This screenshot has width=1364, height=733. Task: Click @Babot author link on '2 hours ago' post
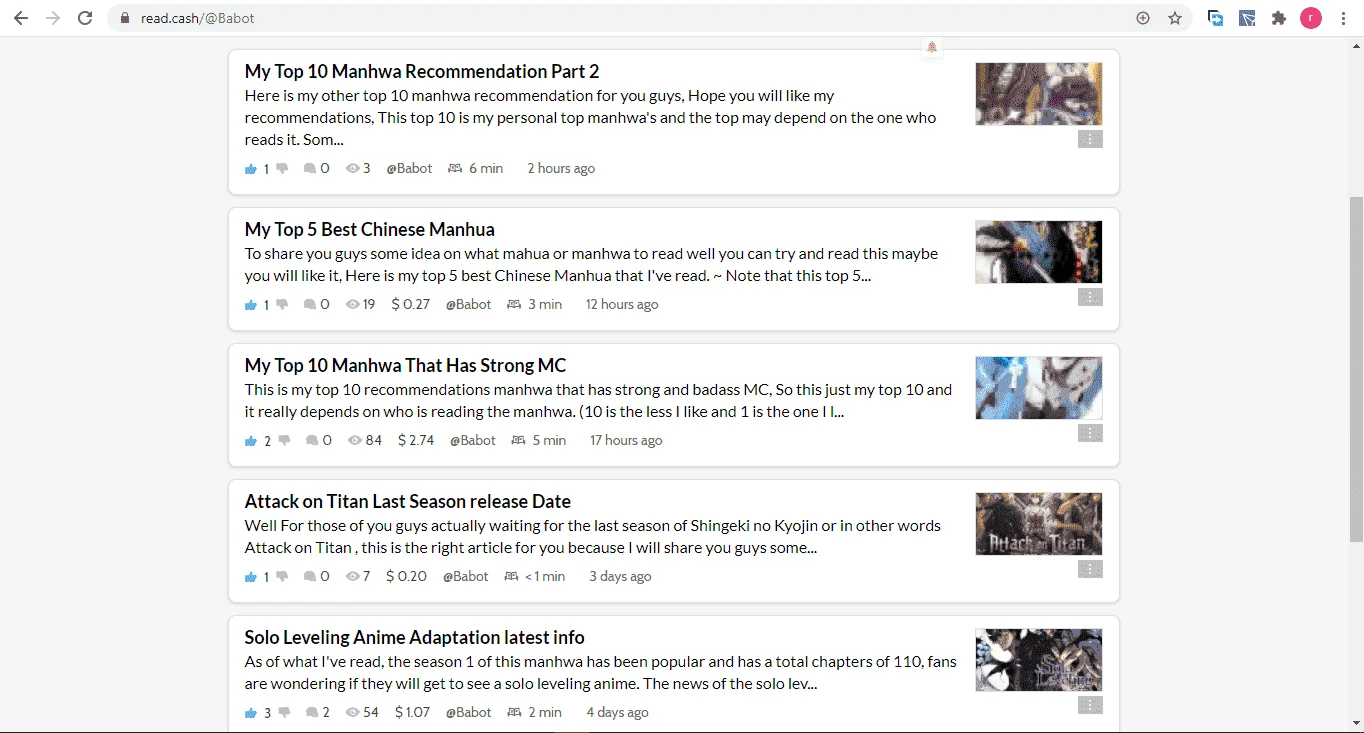coord(409,168)
